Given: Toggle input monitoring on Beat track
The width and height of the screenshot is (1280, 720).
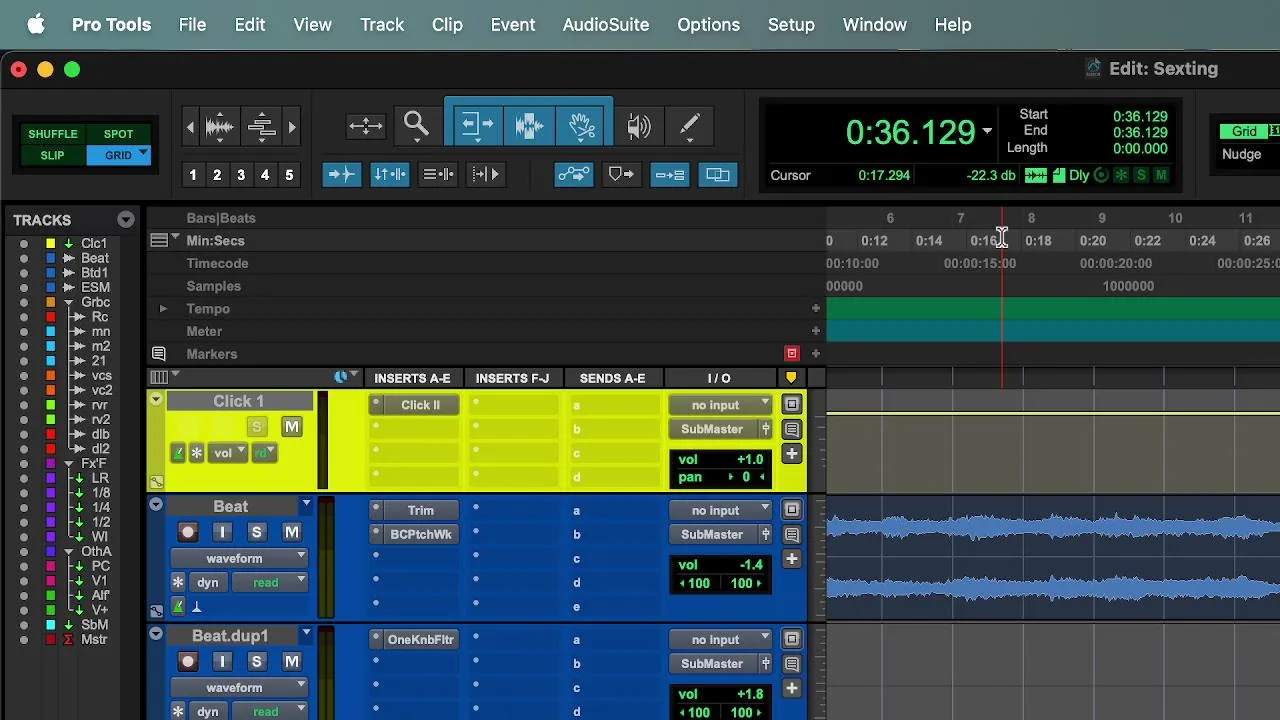Looking at the screenshot, I should [223, 533].
